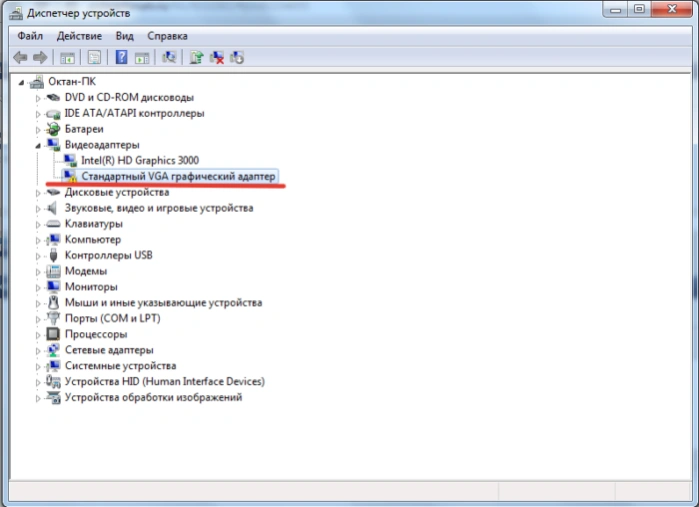Click the mouse icon for Мыши row

[53, 302]
